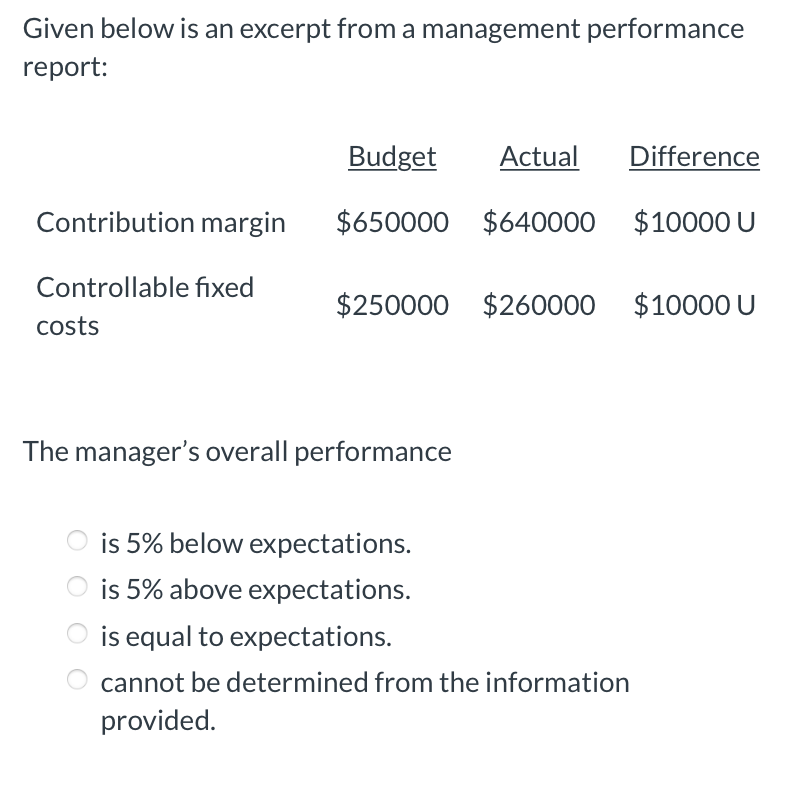
Task: Click the $260000 actual value
Action: (539, 305)
